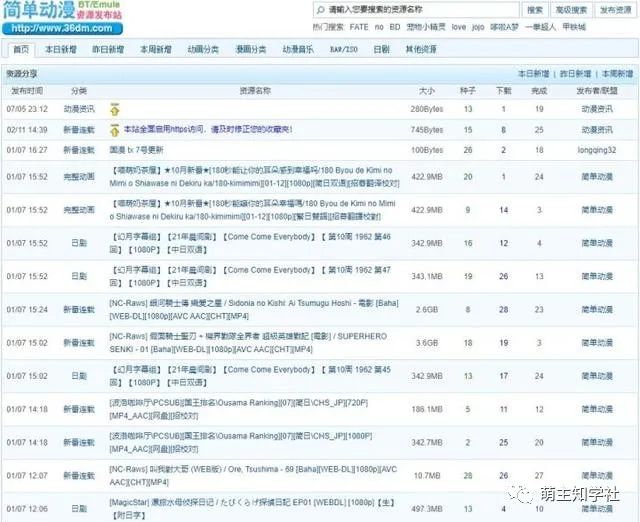640x522 pixels.
Task: Sort by the 大小 column header
Action: point(427,91)
